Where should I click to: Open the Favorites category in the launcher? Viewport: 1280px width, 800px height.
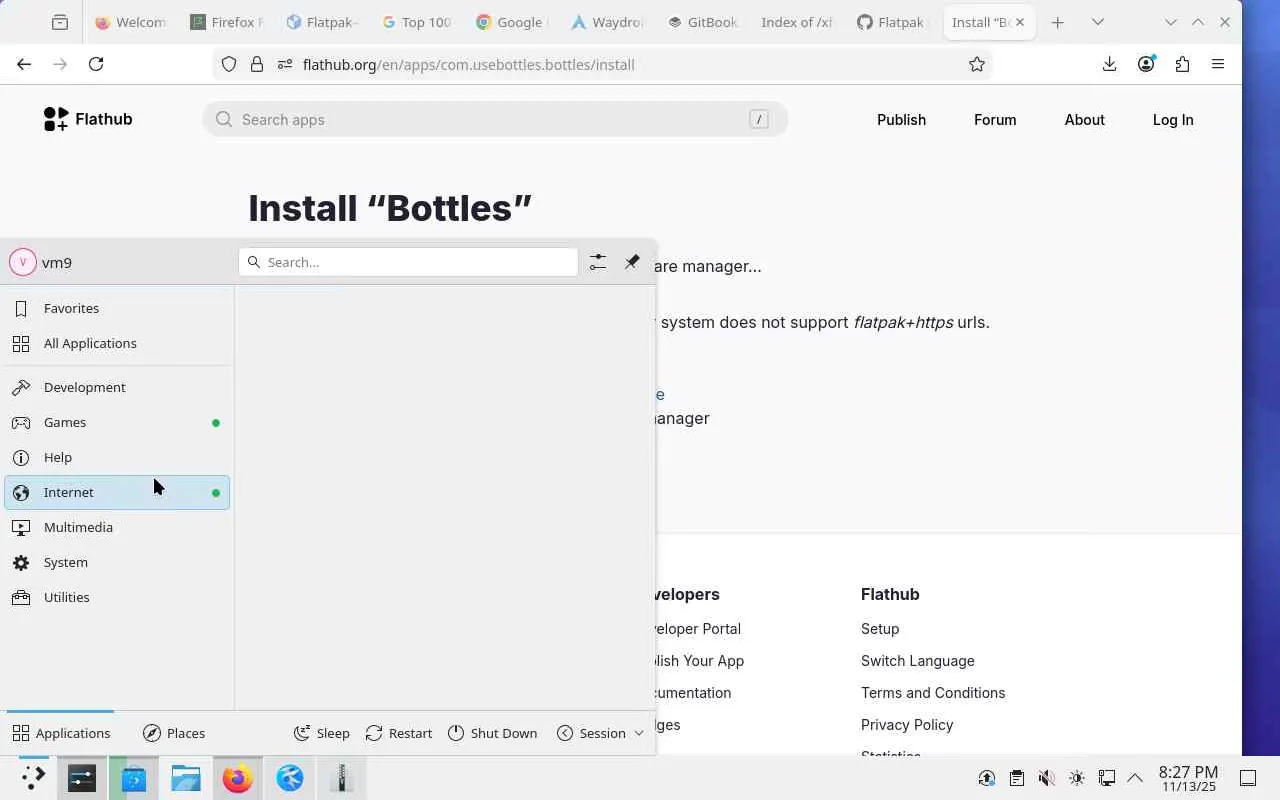click(x=117, y=308)
